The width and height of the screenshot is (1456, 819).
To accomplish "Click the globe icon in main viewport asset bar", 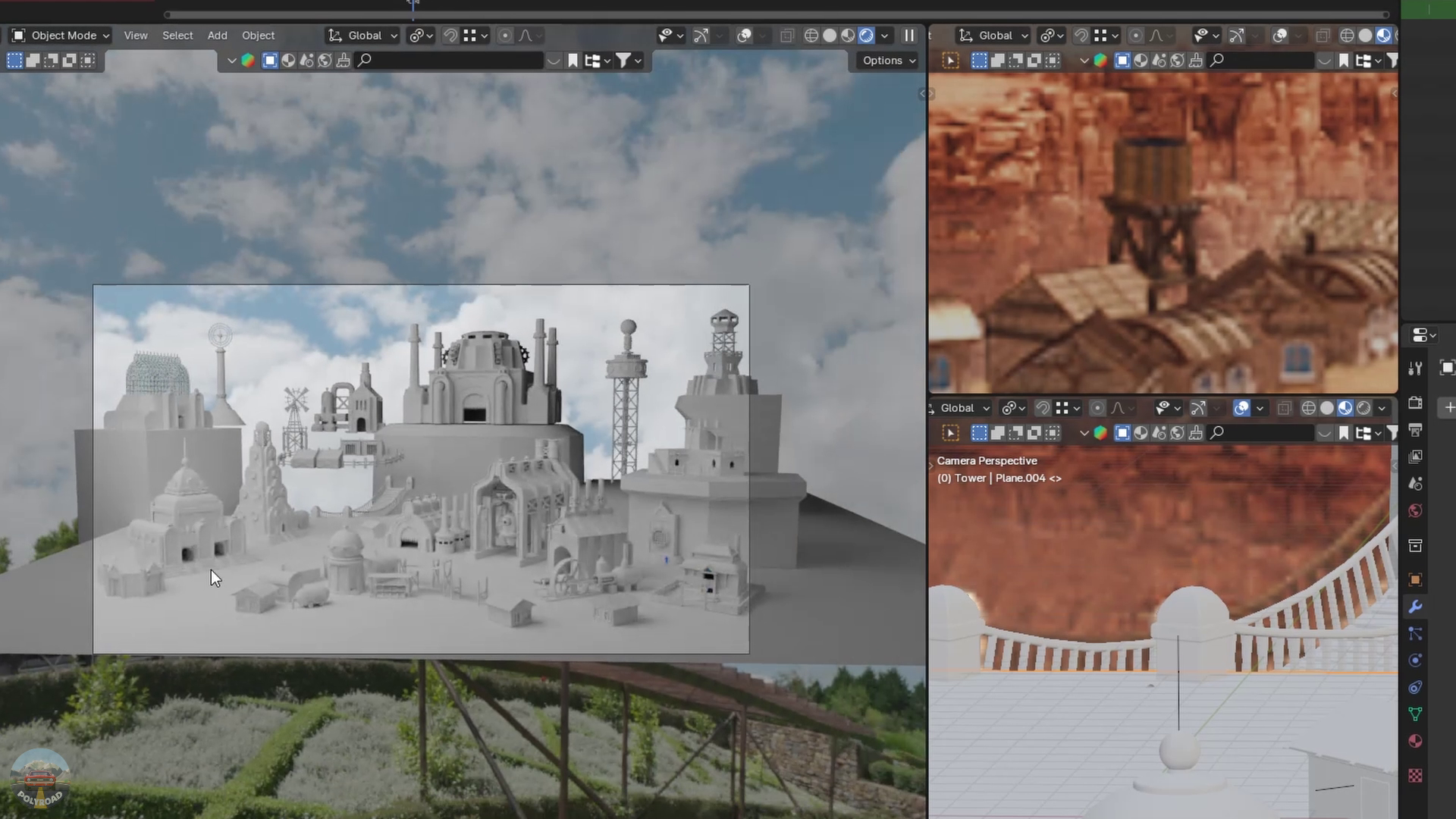I will (325, 61).
